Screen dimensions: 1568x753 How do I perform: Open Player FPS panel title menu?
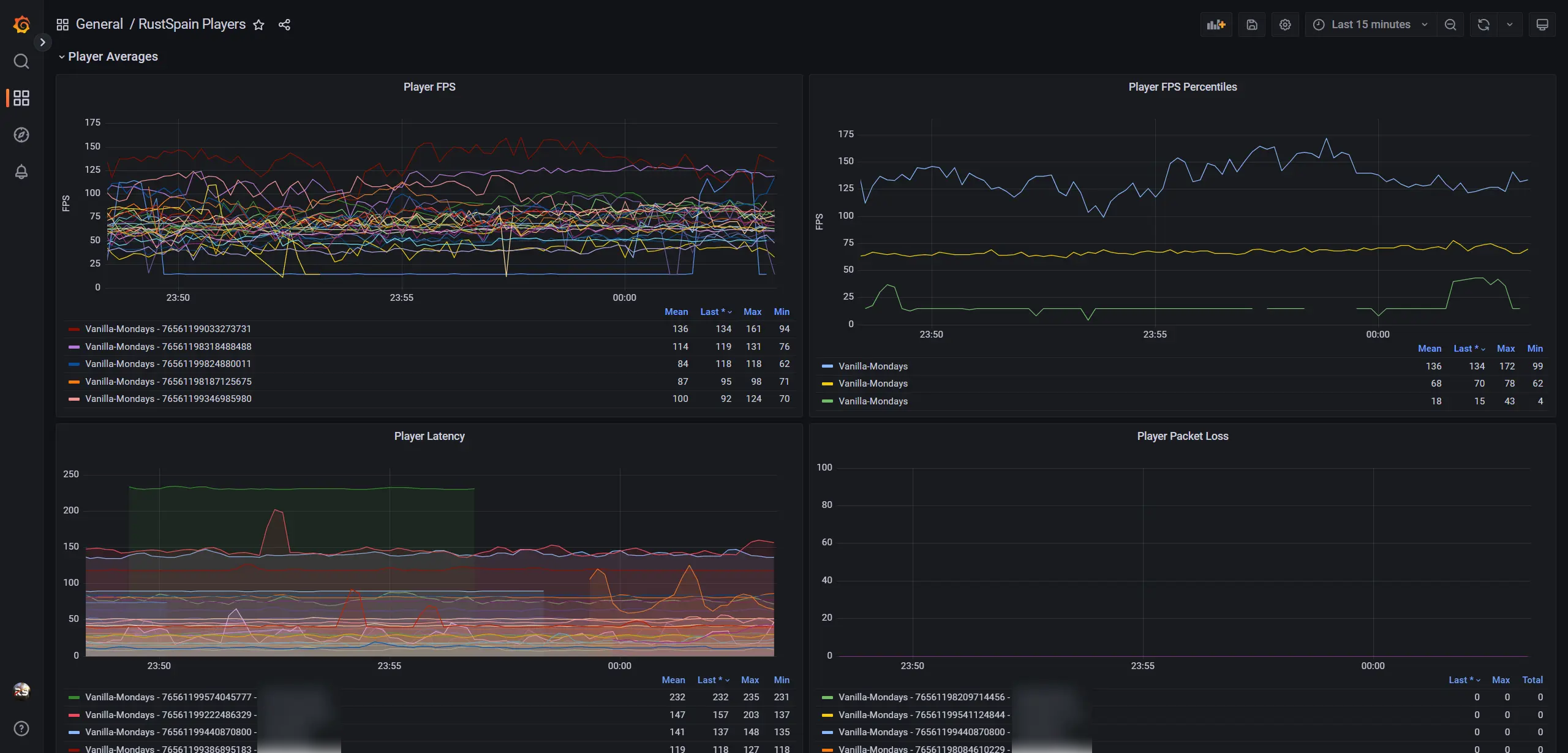(429, 87)
